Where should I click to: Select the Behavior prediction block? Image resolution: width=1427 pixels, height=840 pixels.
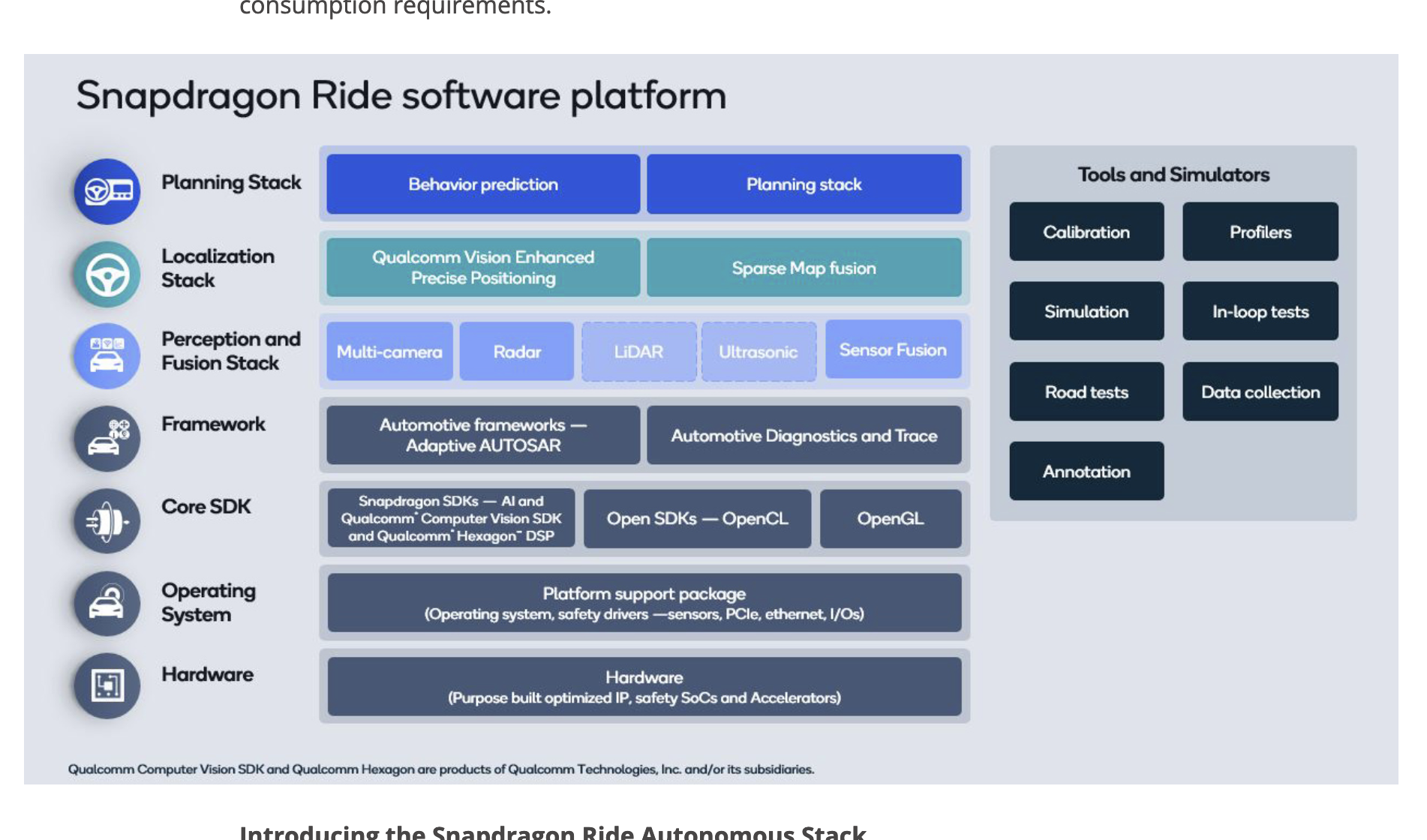click(x=483, y=184)
